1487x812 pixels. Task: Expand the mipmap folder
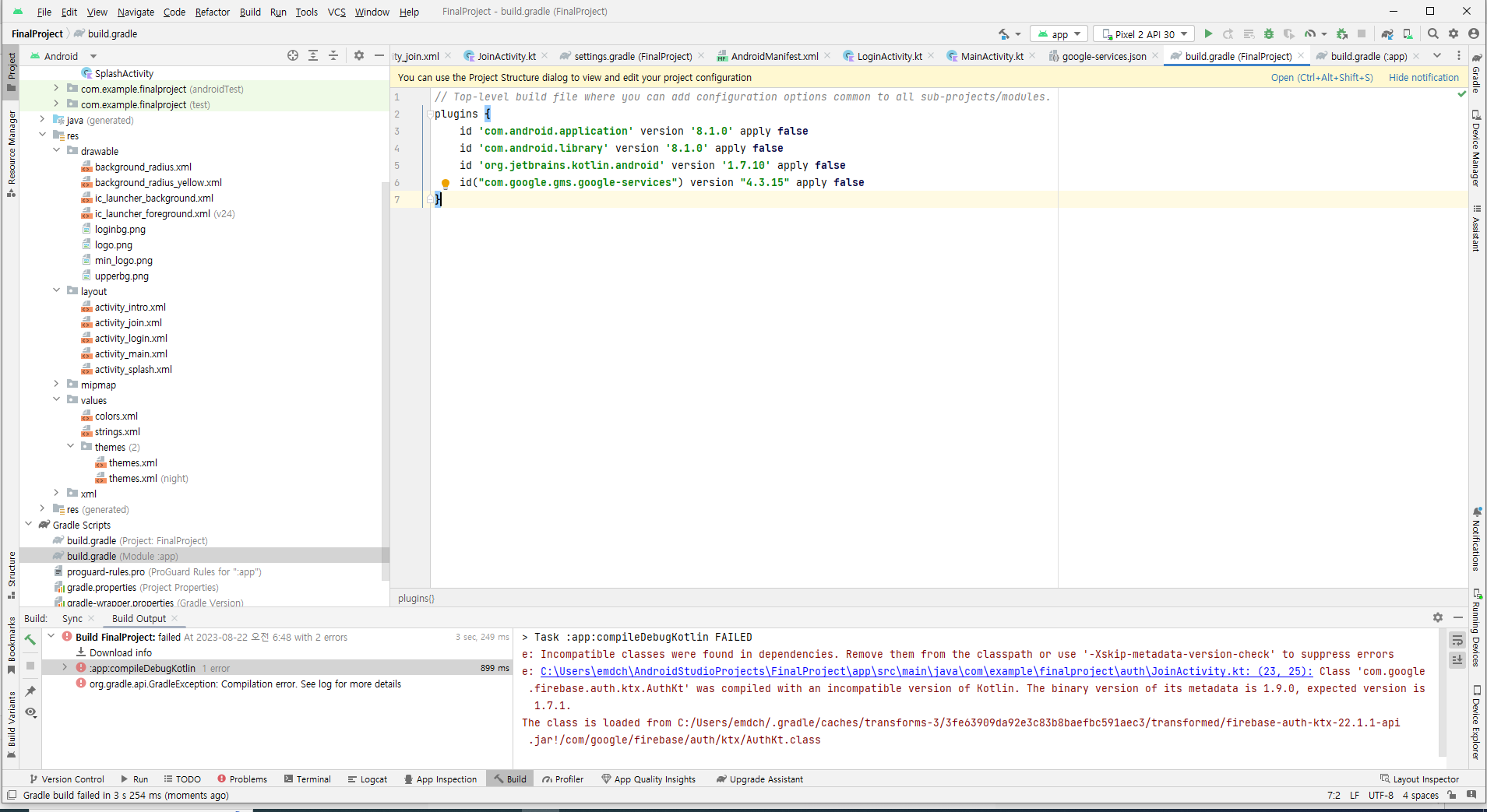click(x=56, y=384)
